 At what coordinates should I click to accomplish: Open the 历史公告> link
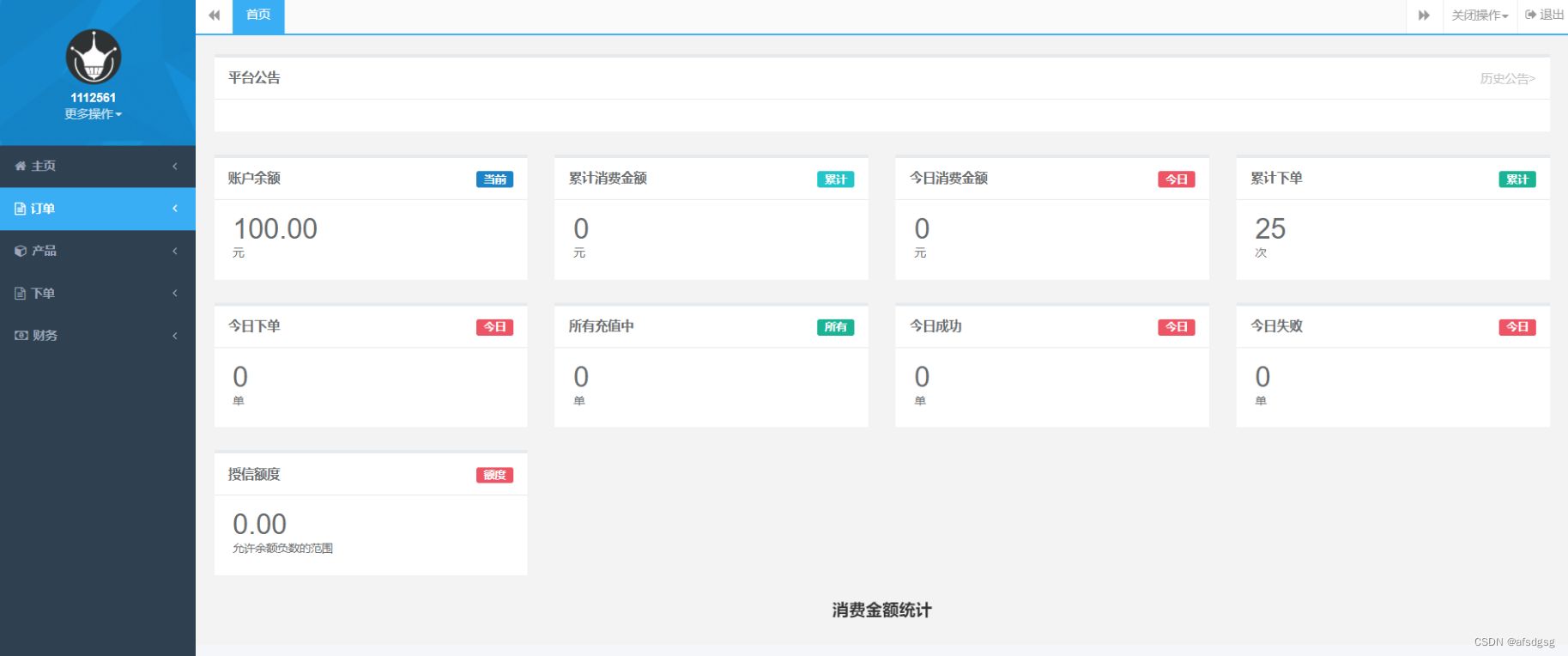click(x=1507, y=78)
